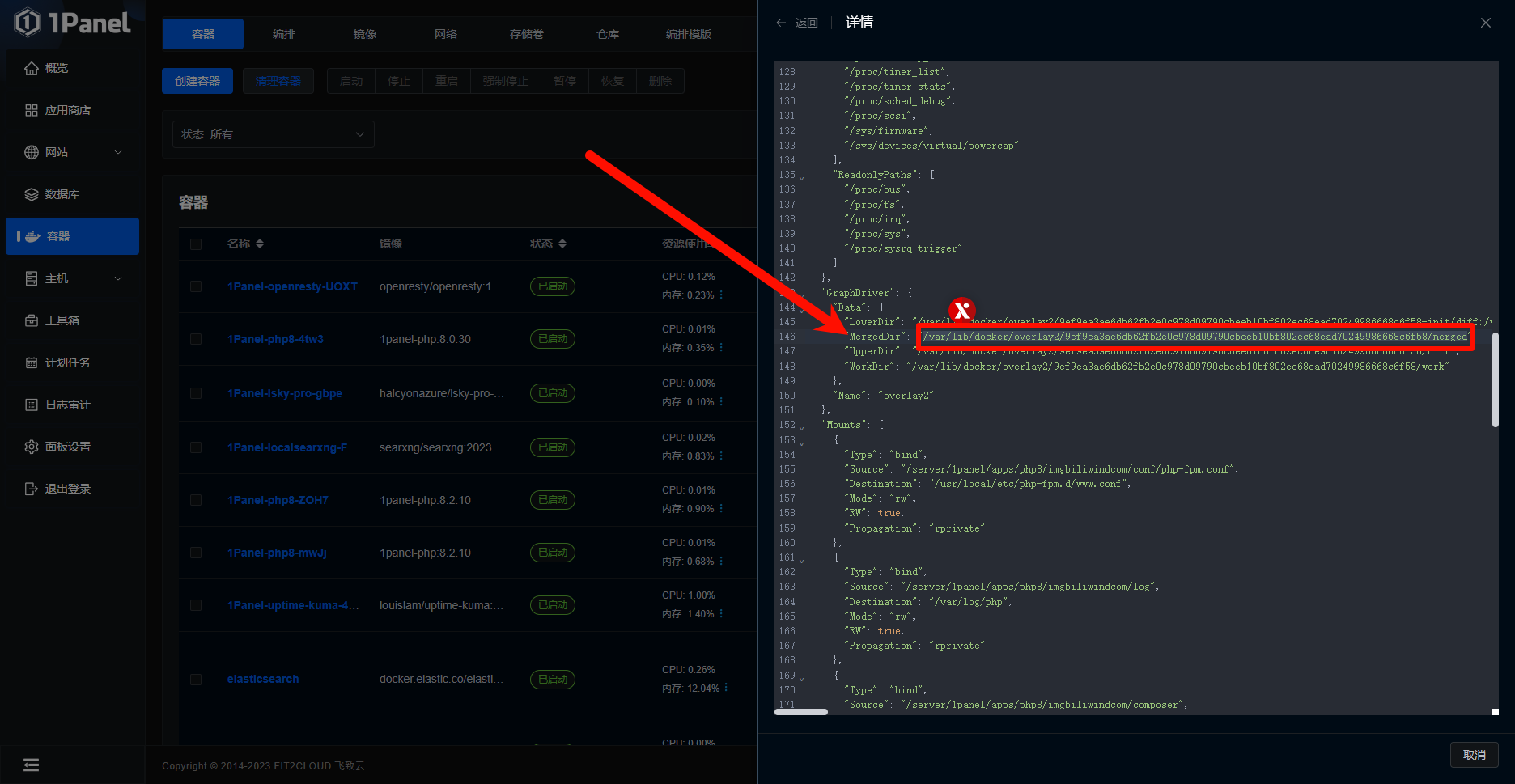Check the 1Panel-lsky-pro-gbpe row checkbox
1515x784 pixels.
196,393
